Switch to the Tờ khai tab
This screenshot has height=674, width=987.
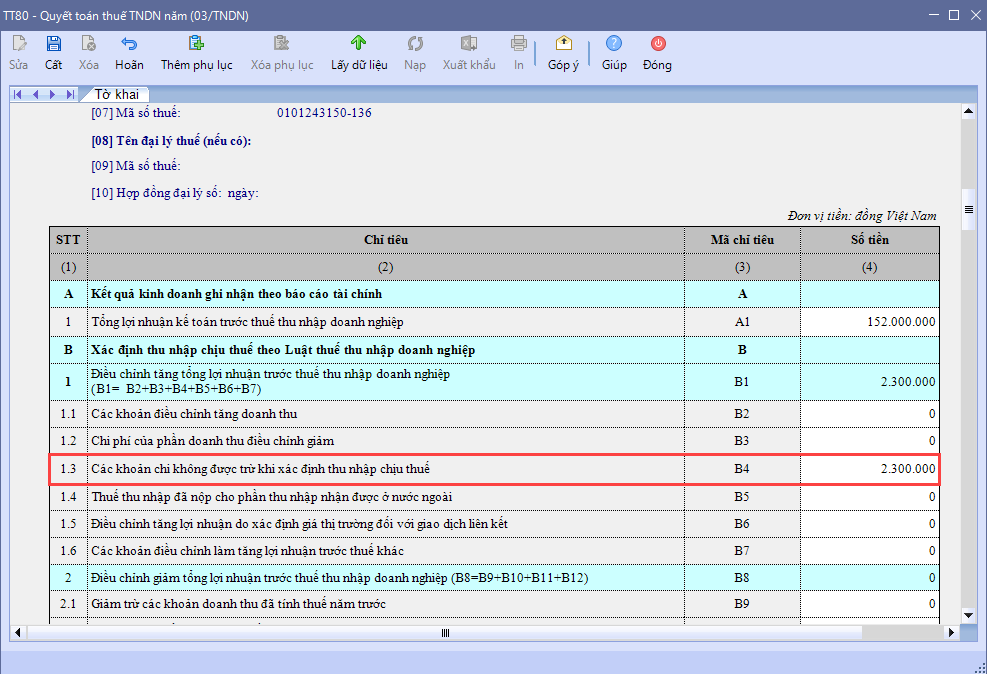tap(116, 94)
